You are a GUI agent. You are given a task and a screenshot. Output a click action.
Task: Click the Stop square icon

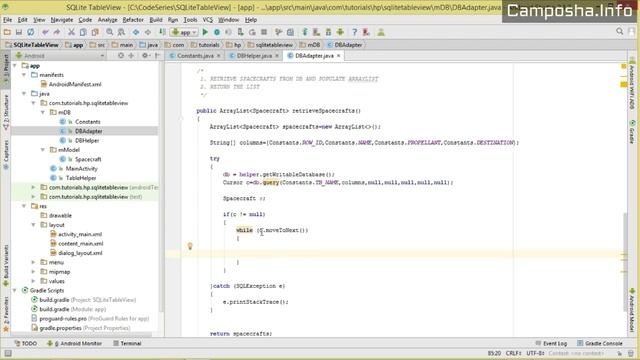[264, 32]
